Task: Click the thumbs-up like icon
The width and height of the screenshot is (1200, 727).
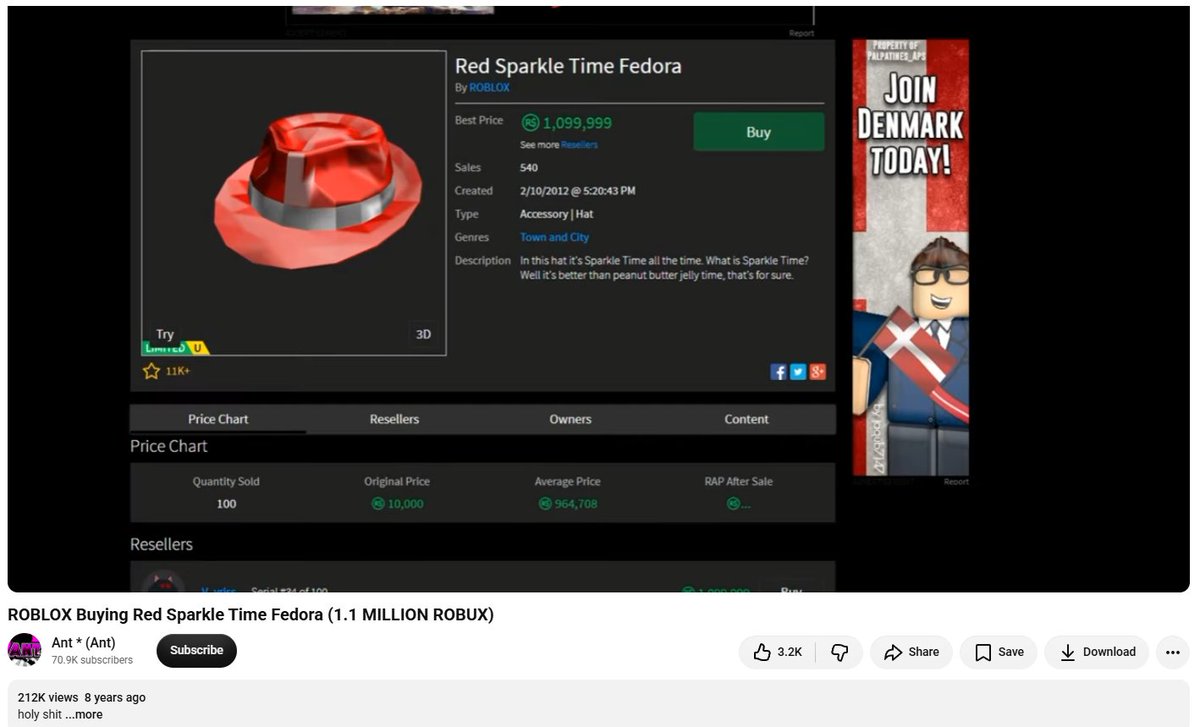Action: pos(762,652)
